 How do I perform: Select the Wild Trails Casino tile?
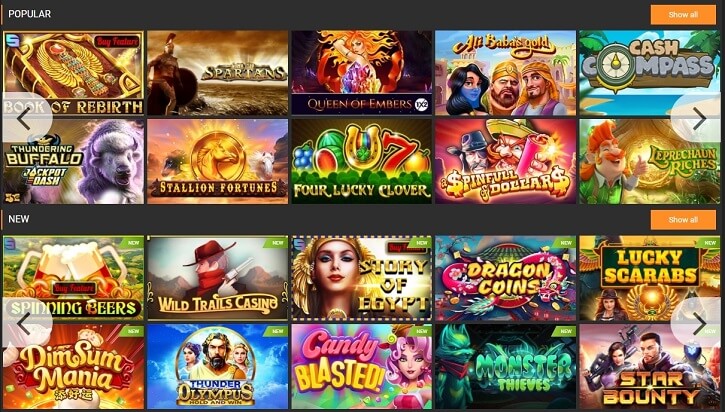(x=217, y=278)
